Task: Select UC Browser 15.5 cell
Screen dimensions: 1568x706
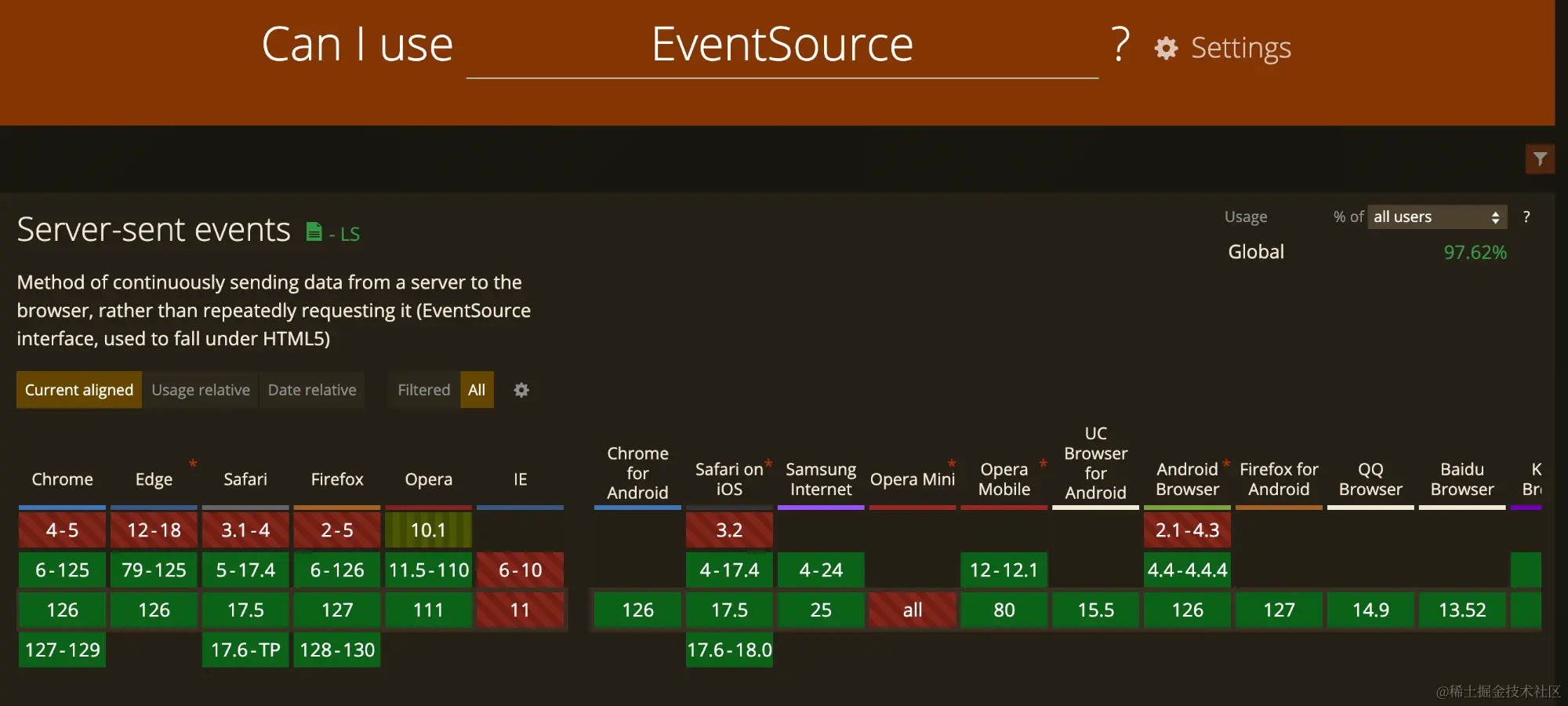Action: point(1096,610)
